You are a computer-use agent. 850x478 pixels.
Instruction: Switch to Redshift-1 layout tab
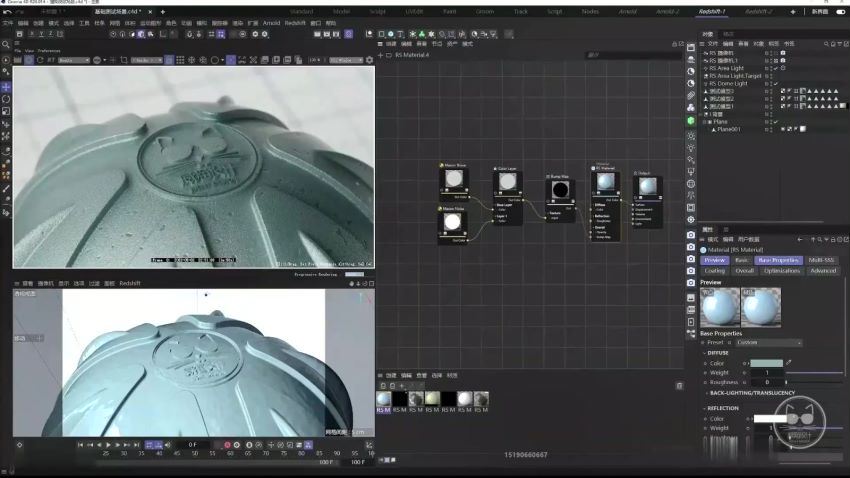tap(711, 11)
